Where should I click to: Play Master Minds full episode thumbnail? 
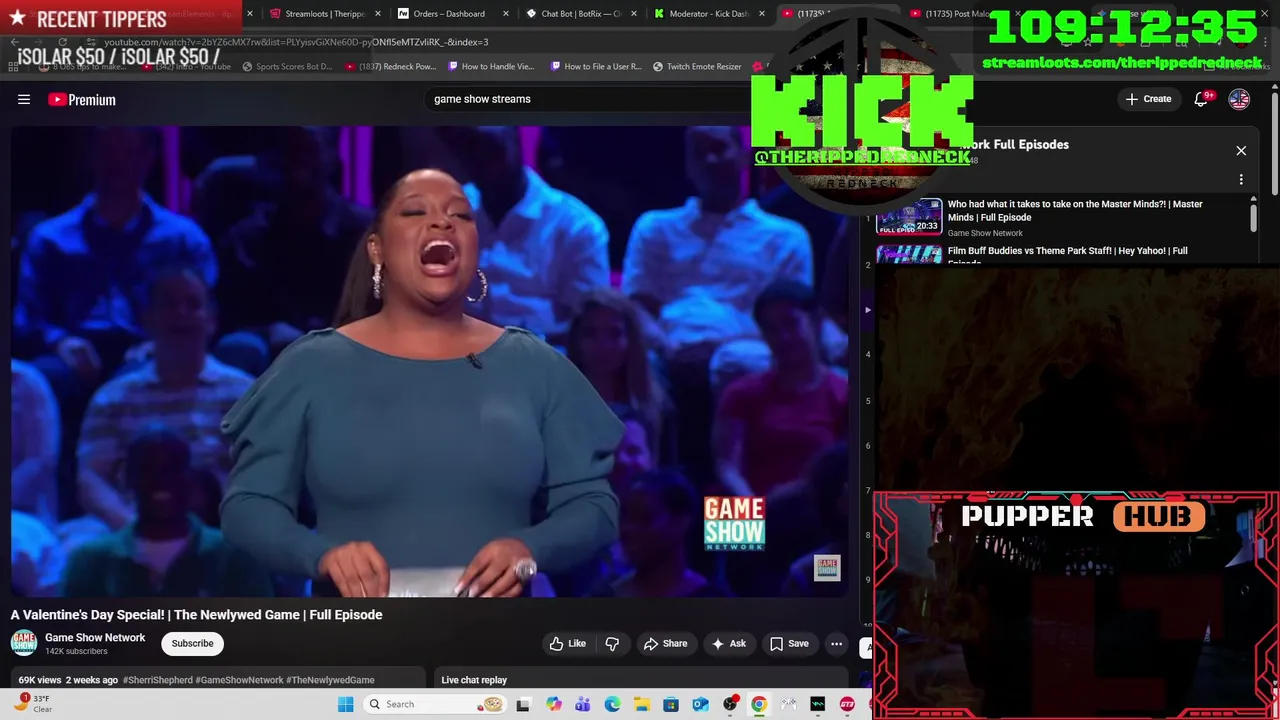(x=909, y=216)
